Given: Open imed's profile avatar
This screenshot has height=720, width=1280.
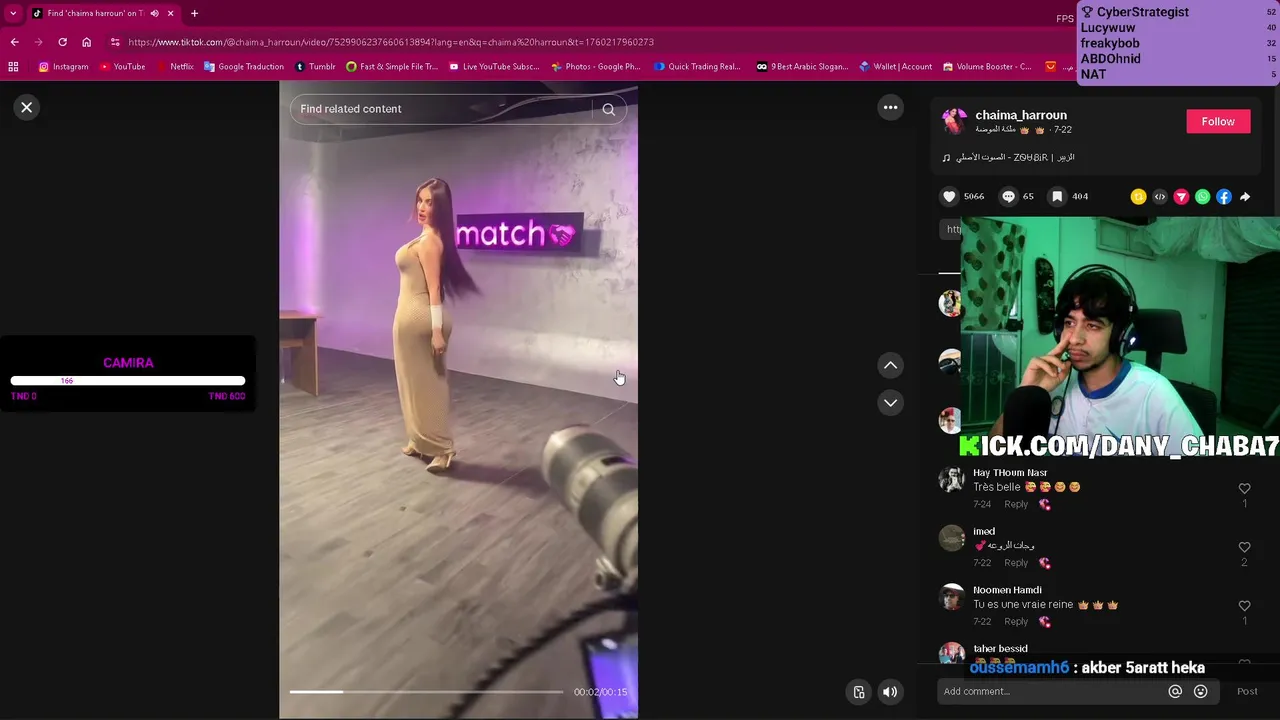Looking at the screenshot, I should pos(951,538).
